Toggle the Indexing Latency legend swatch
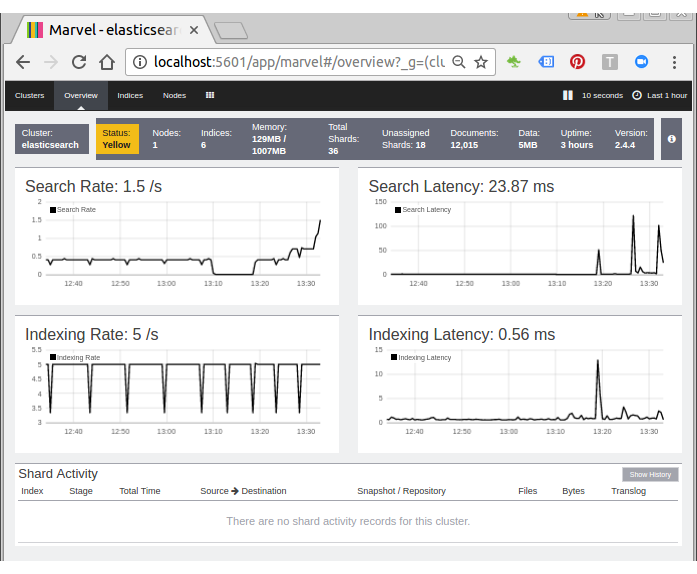This screenshot has height=574, width=697. tap(394, 357)
